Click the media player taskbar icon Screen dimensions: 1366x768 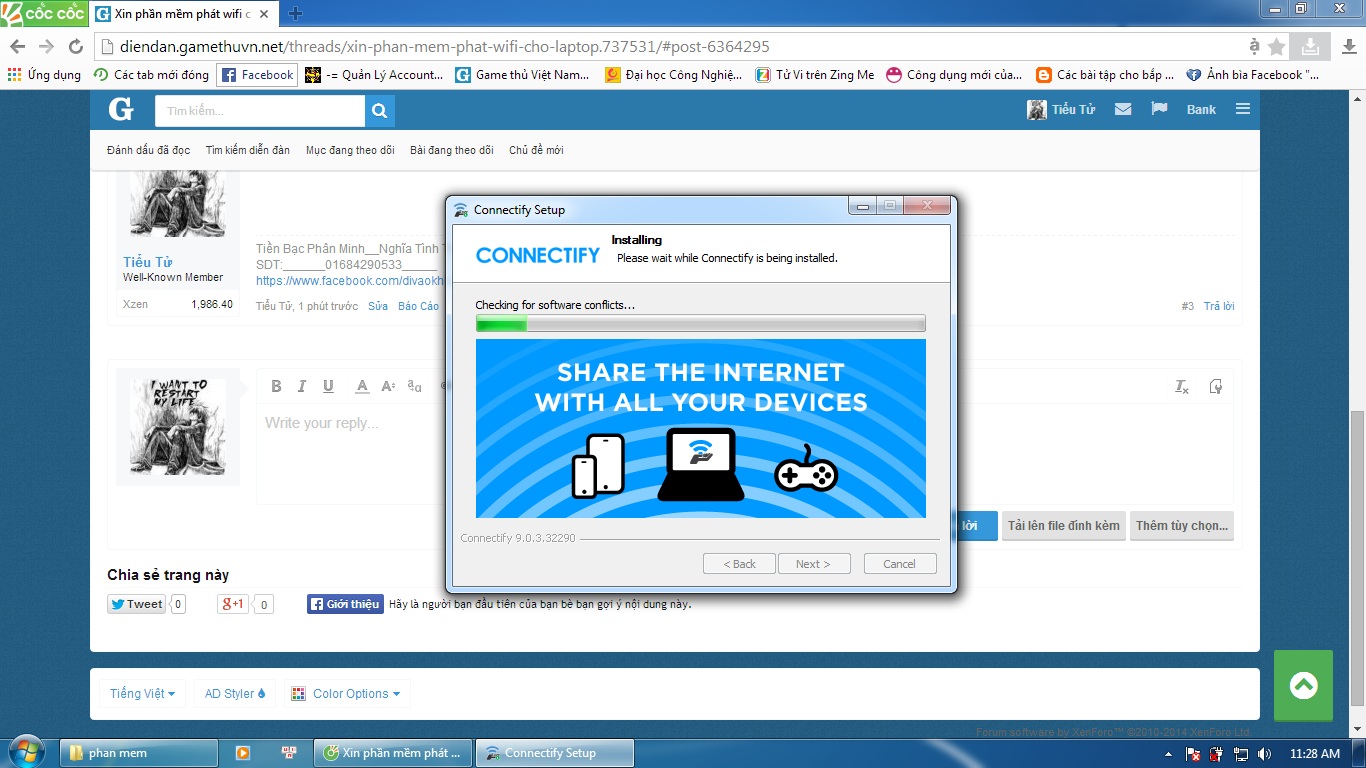click(242, 753)
